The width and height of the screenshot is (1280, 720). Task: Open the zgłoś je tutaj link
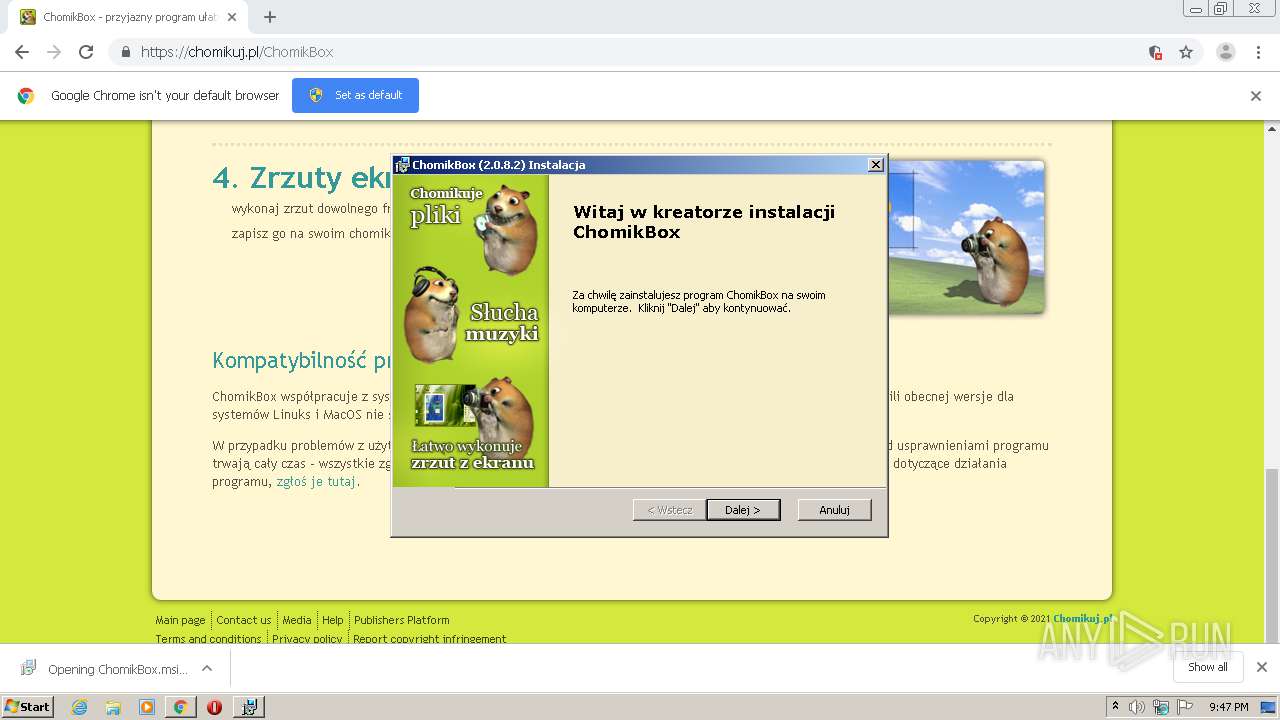click(x=316, y=481)
